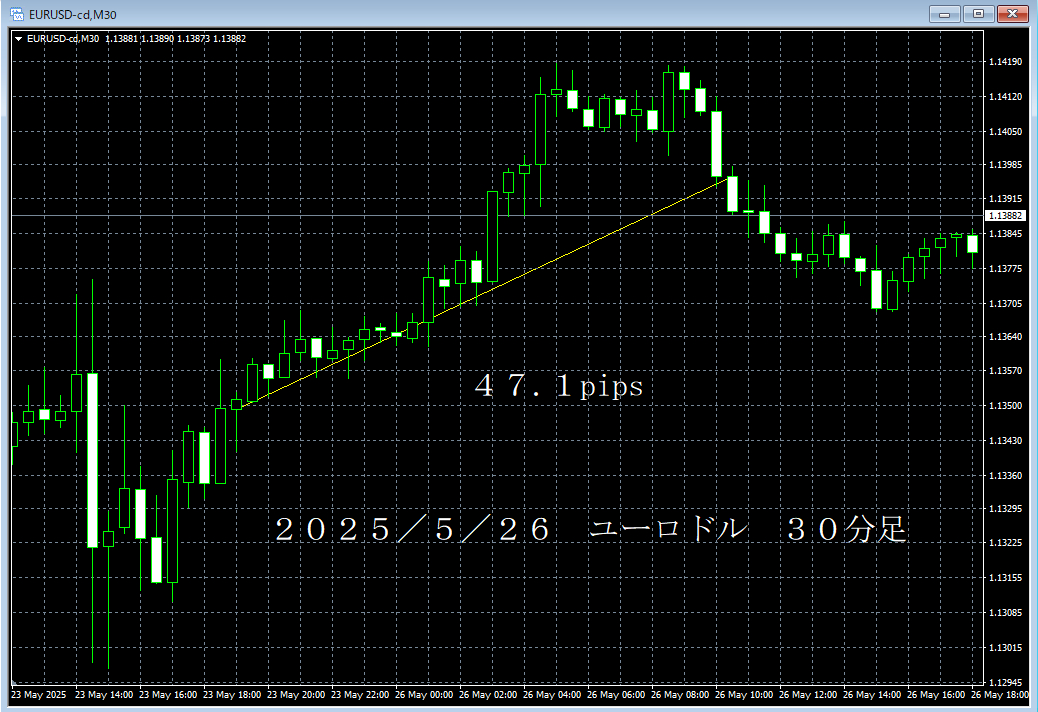The image size is (1038, 712).
Task: Click the chart icon in the title bar
Action: click(x=17, y=13)
